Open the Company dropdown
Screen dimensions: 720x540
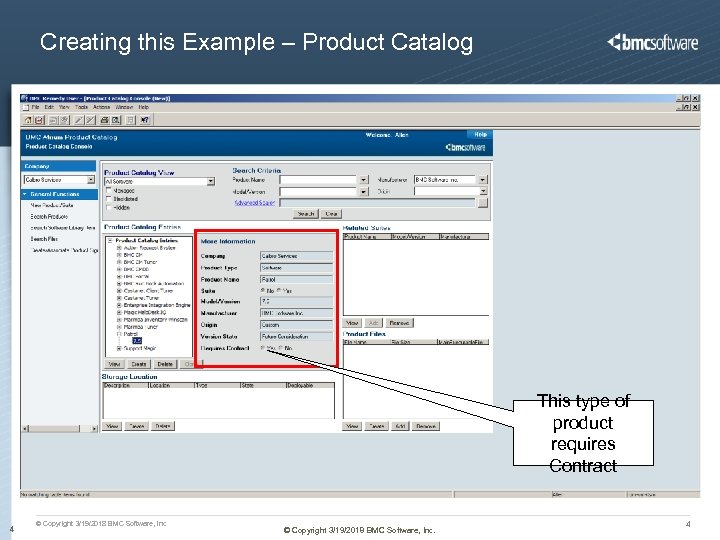[91, 180]
